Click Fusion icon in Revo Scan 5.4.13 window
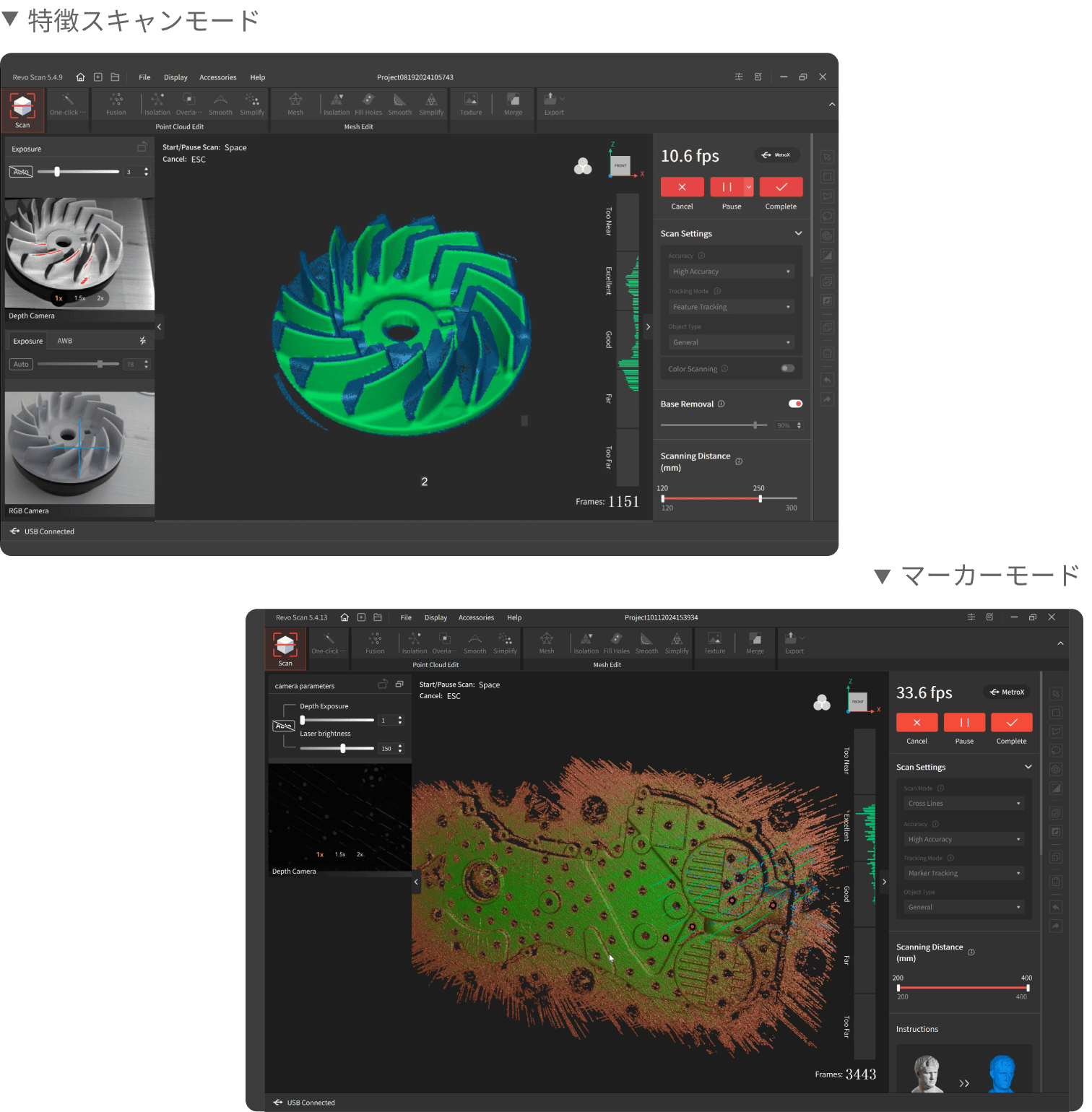Screen dimensions: 1092x1112 coord(375,639)
